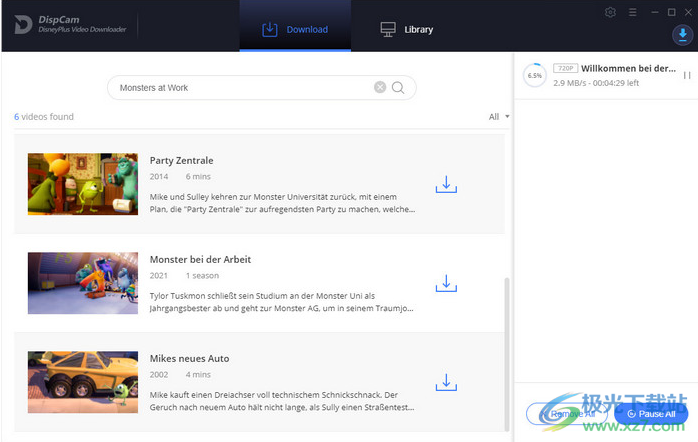
Task: Minimize the DispCam window
Action: coord(654,12)
